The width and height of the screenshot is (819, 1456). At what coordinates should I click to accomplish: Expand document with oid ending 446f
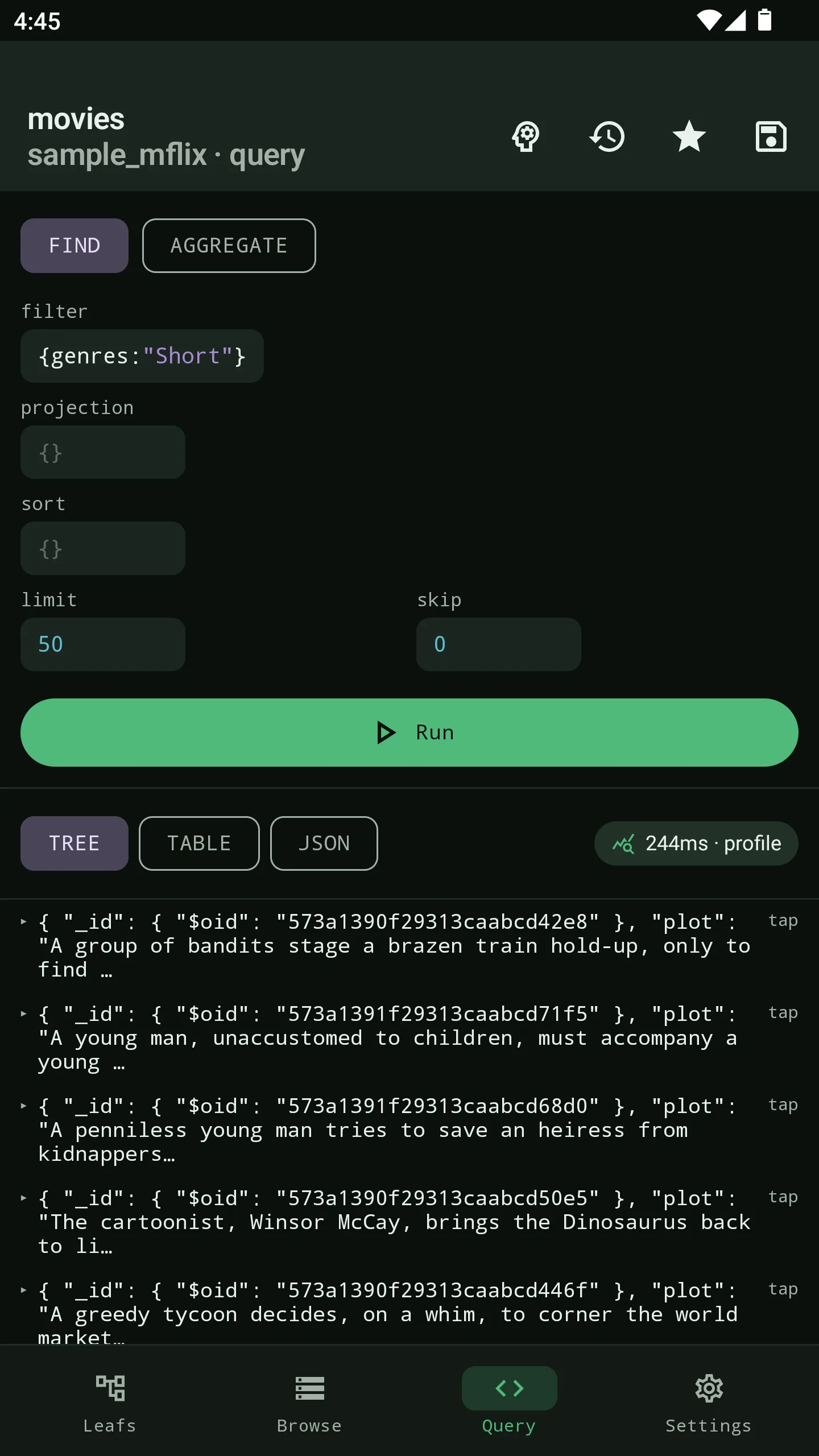[23, 1290]
